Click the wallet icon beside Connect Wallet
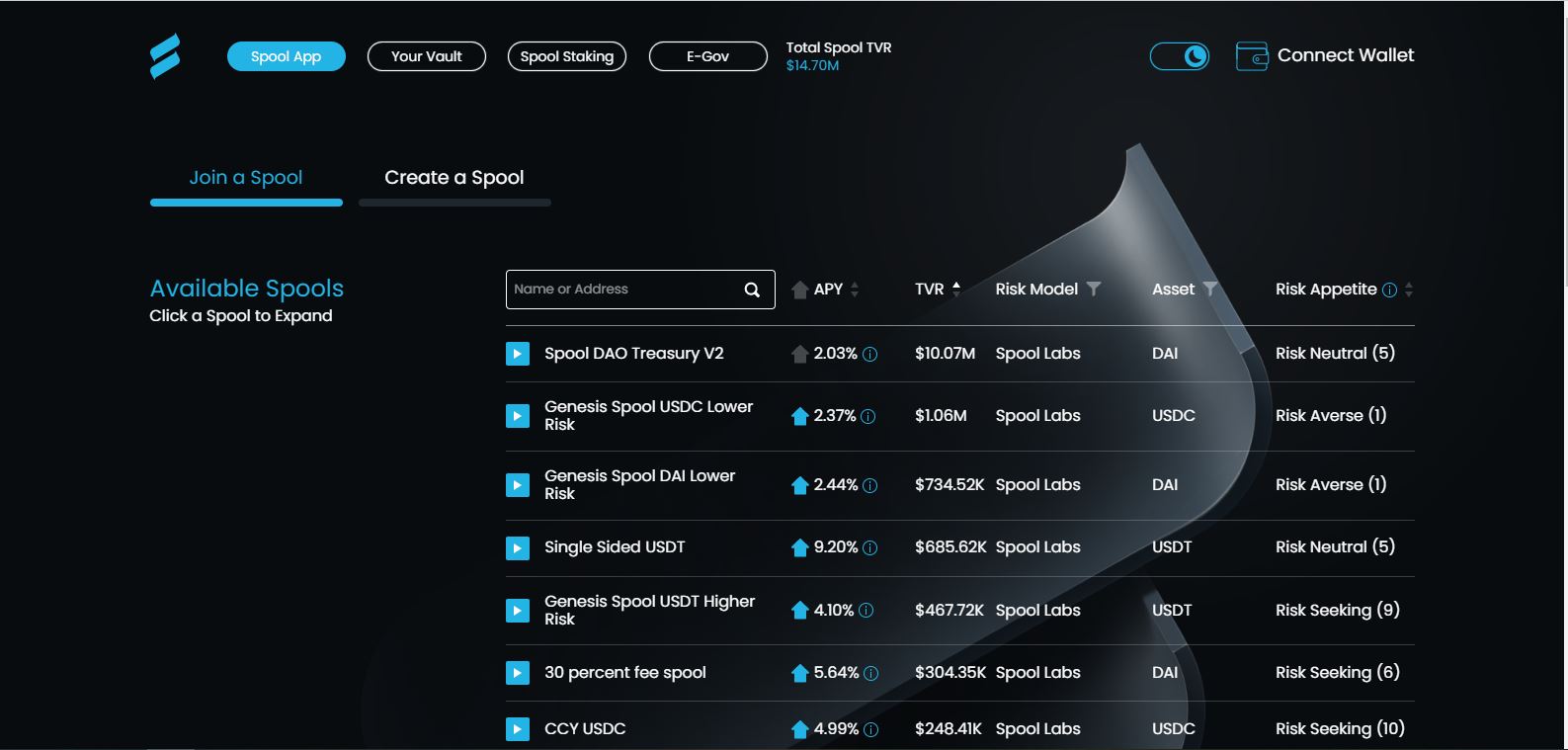 tap(1252, 56)
